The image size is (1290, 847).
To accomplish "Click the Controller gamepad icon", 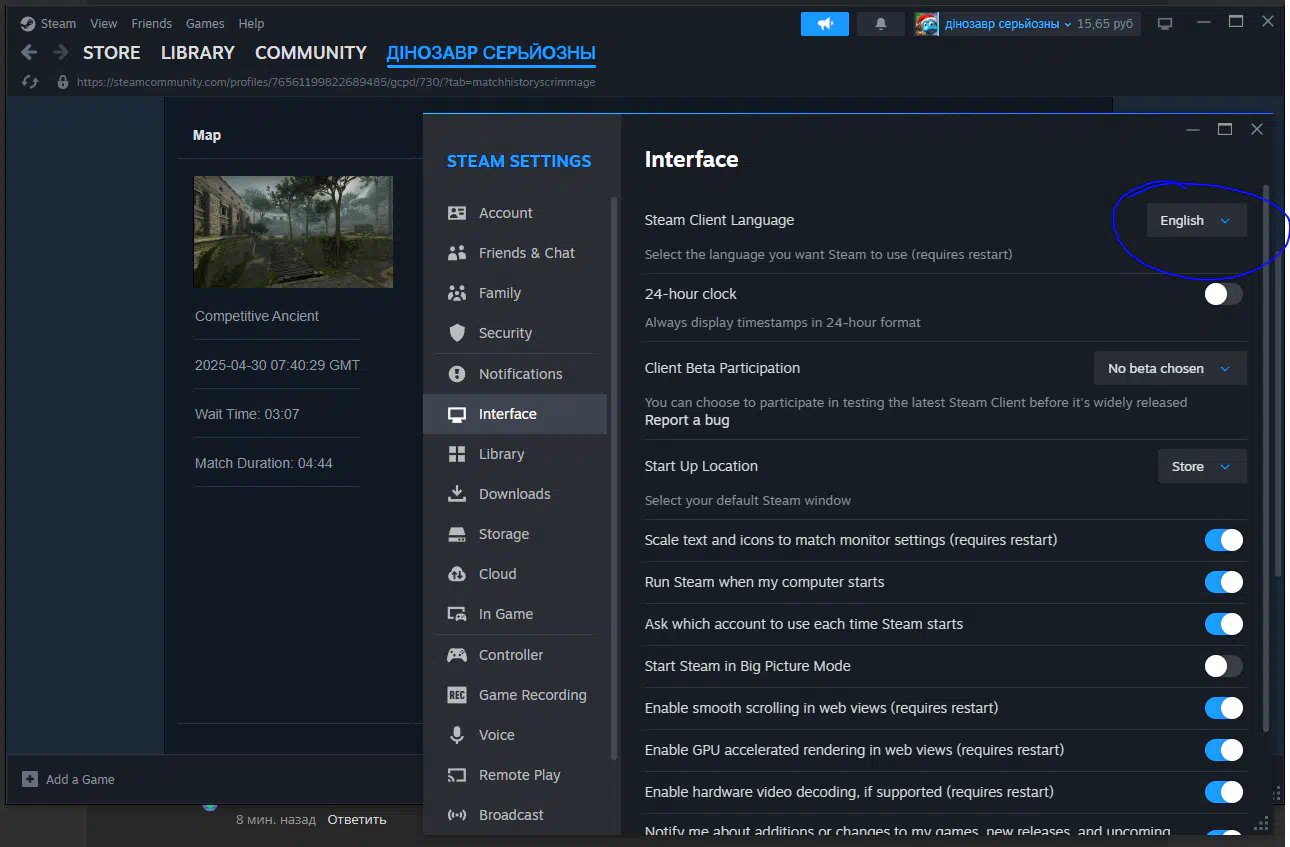I will [457, 655].
